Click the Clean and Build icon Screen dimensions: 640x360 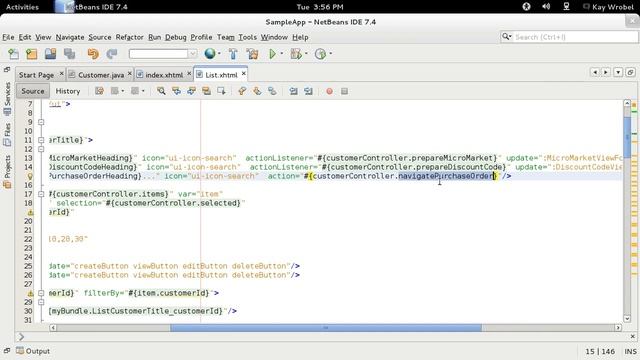pyautogui.click(x=252, y=54)
